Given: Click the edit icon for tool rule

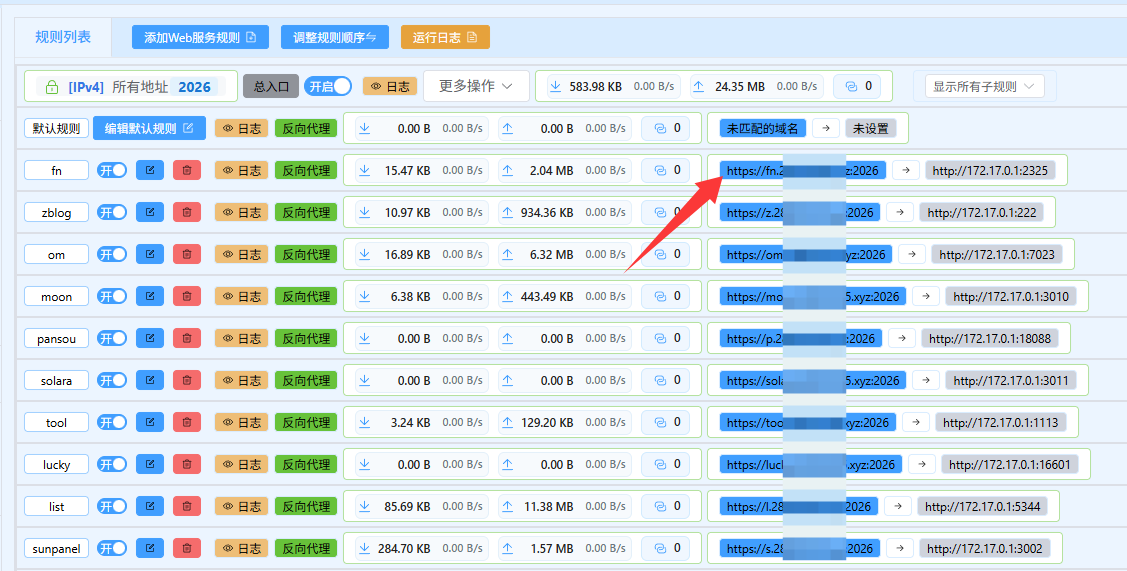Looking at the screenshot, I should click(149, 422).
